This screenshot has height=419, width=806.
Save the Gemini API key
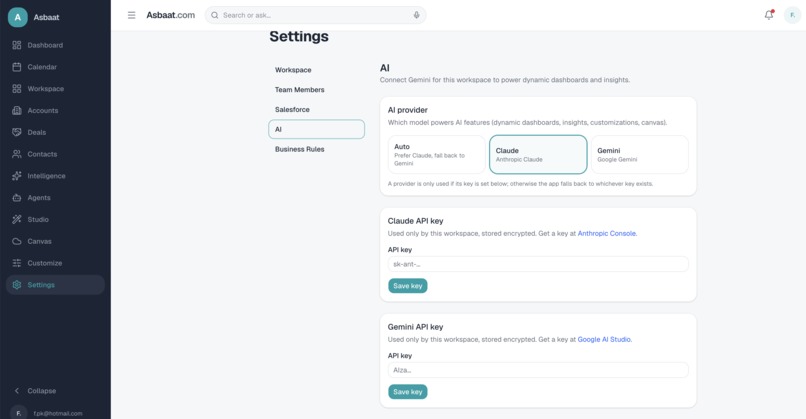(408, 392)
